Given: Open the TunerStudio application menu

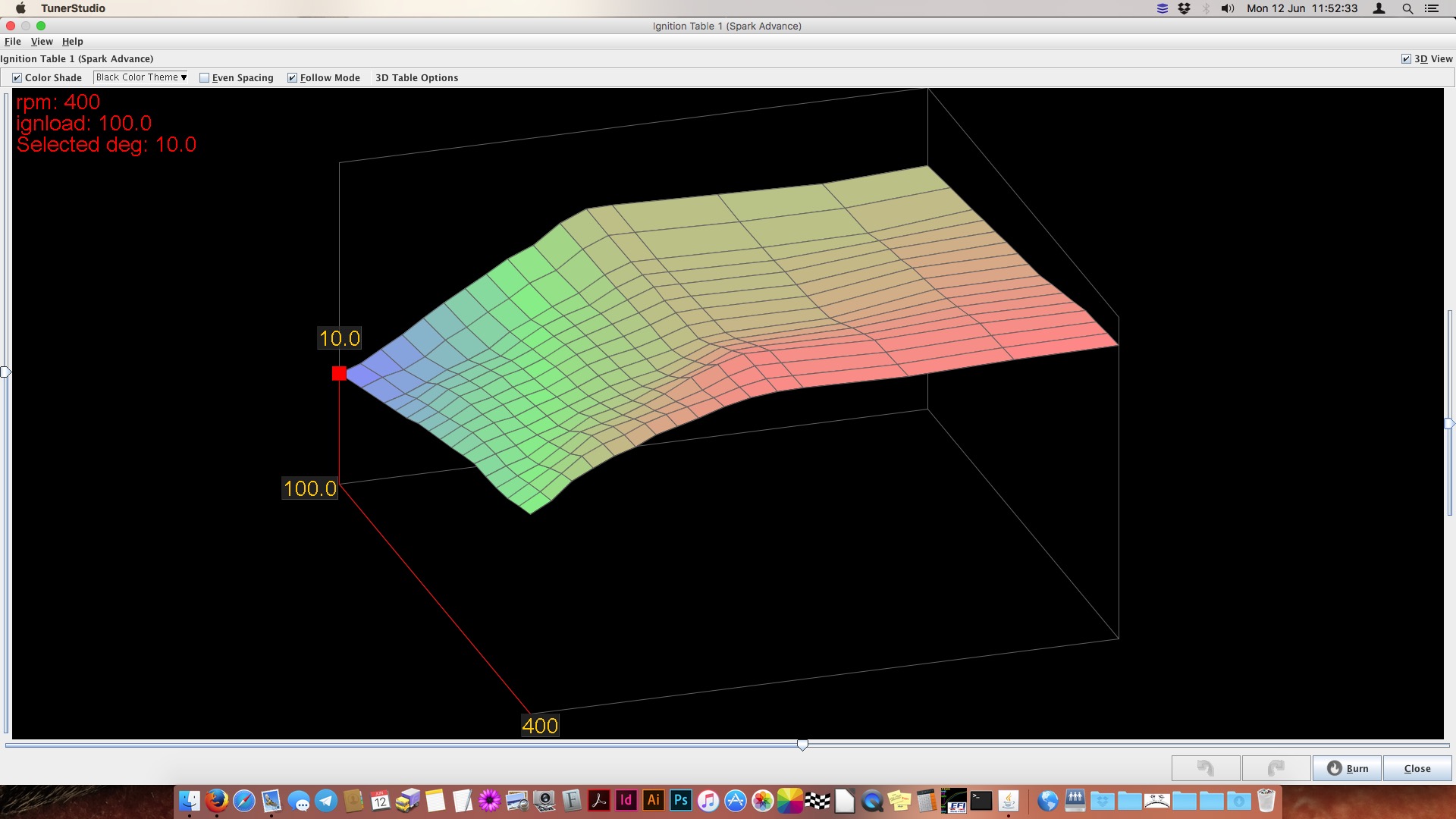Looking at the screenshot, I should pyautogui.click(x=73, y=8).
